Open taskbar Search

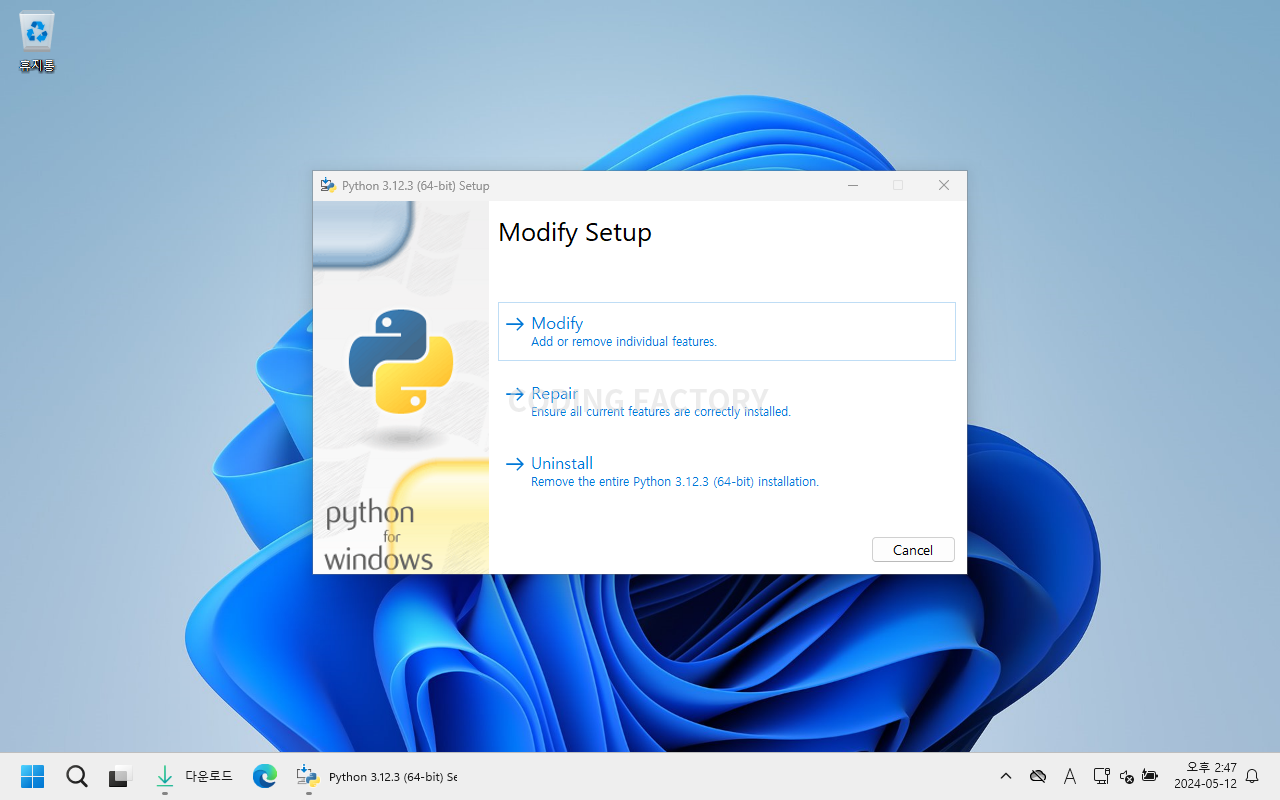(x=76, y=776)
